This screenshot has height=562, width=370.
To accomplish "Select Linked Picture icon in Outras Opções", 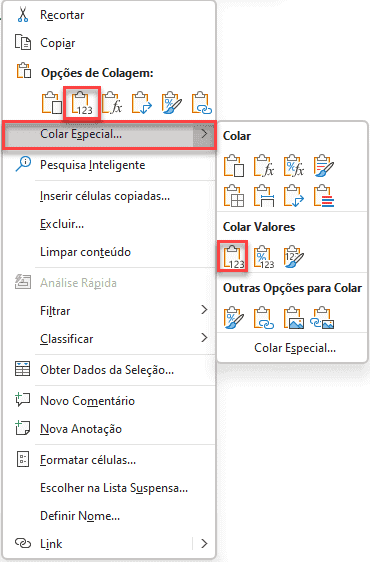I will [322, 318].
